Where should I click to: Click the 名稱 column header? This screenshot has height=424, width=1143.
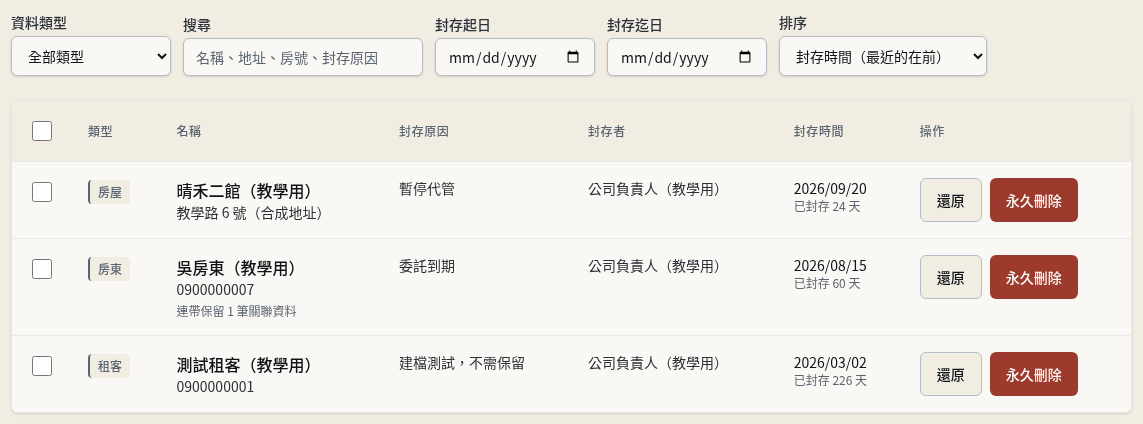189,131
